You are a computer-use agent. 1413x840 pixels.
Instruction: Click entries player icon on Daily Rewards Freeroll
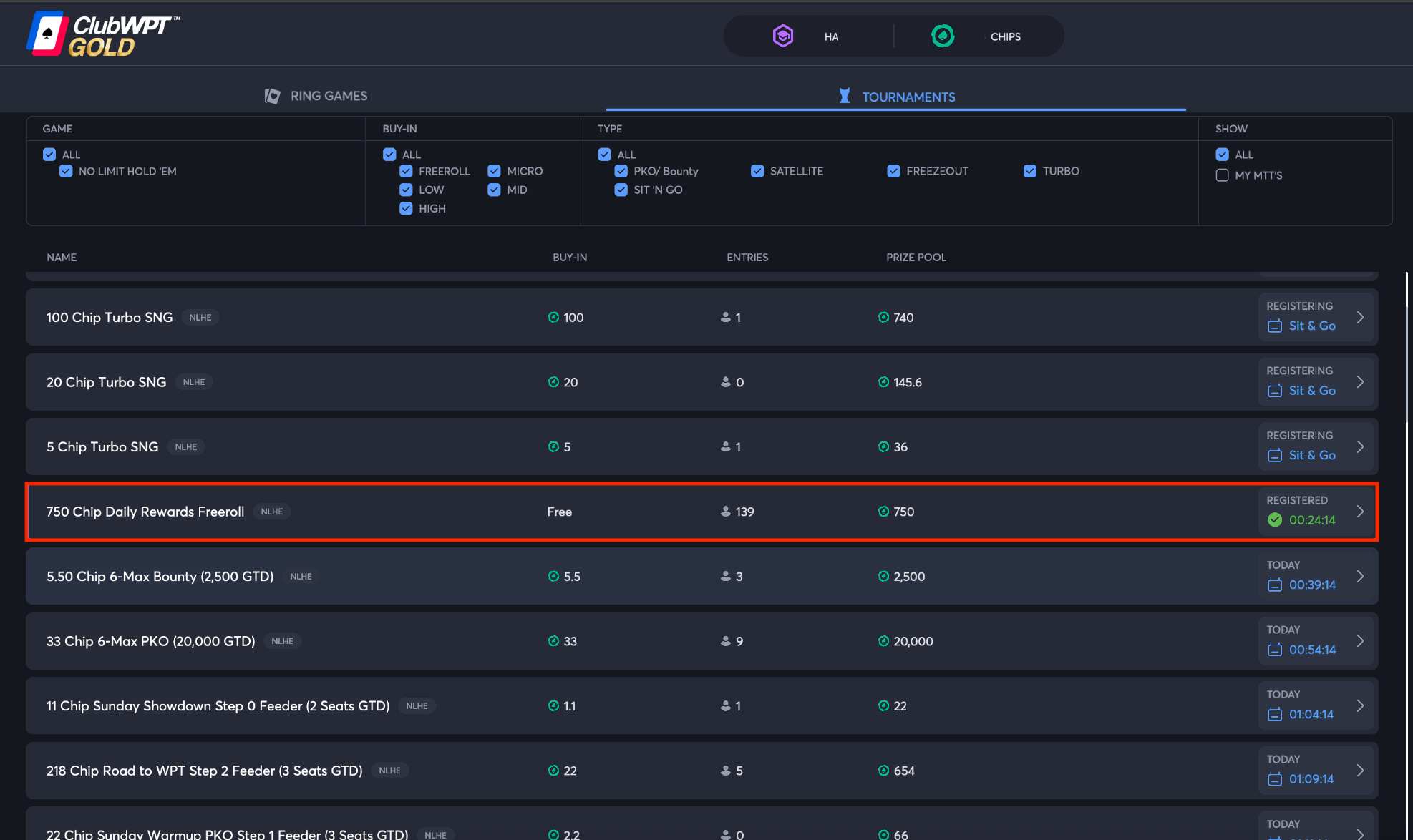725,512
